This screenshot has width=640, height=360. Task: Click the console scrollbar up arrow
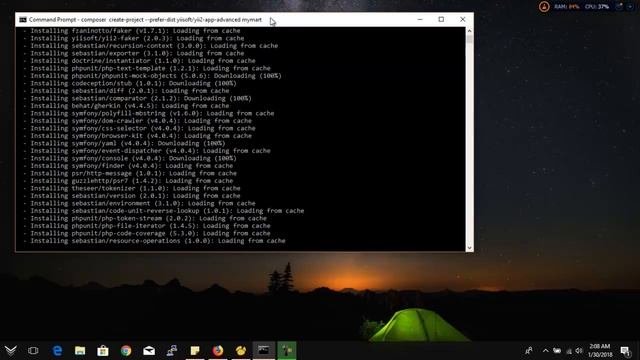(x=469, y=31)
